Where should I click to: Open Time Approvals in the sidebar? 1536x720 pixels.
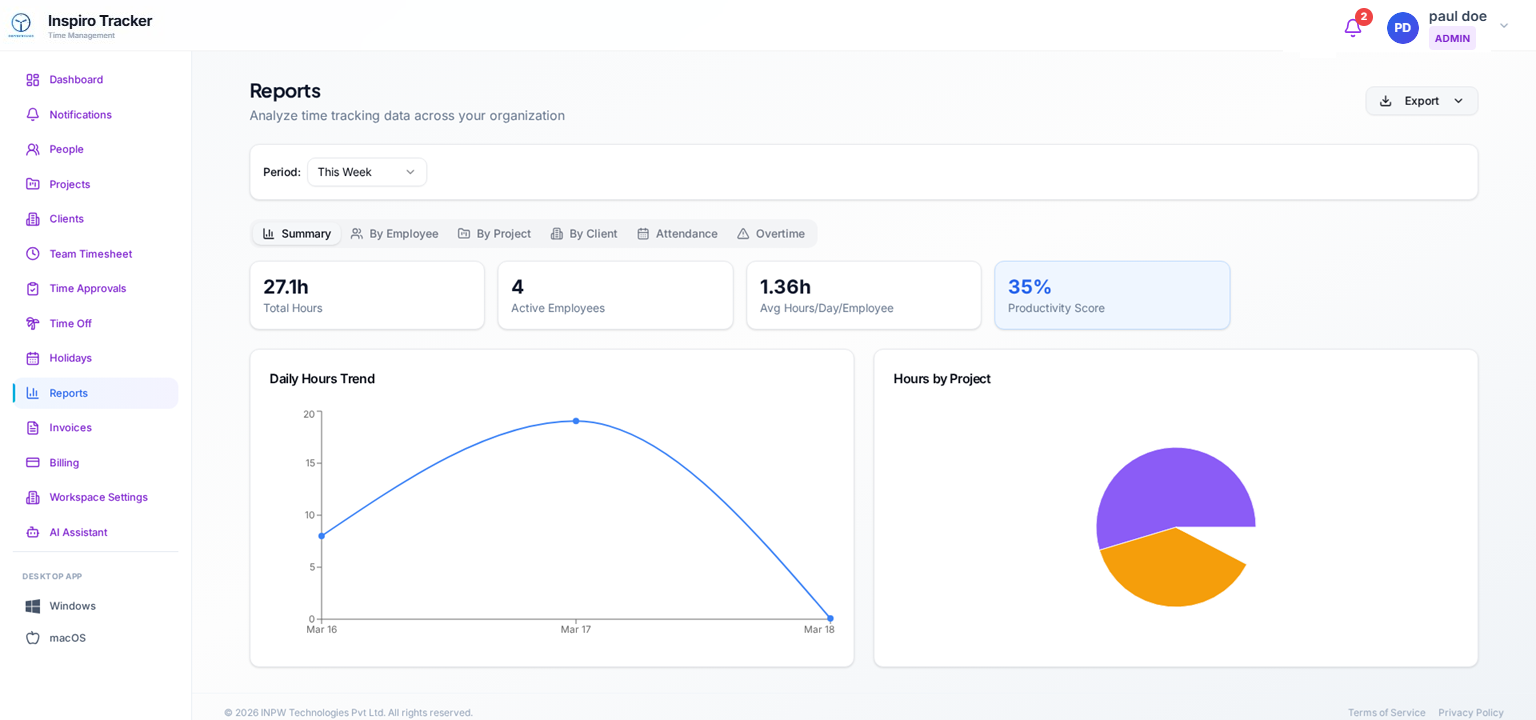pyautogui.click(x=88, y=289)
